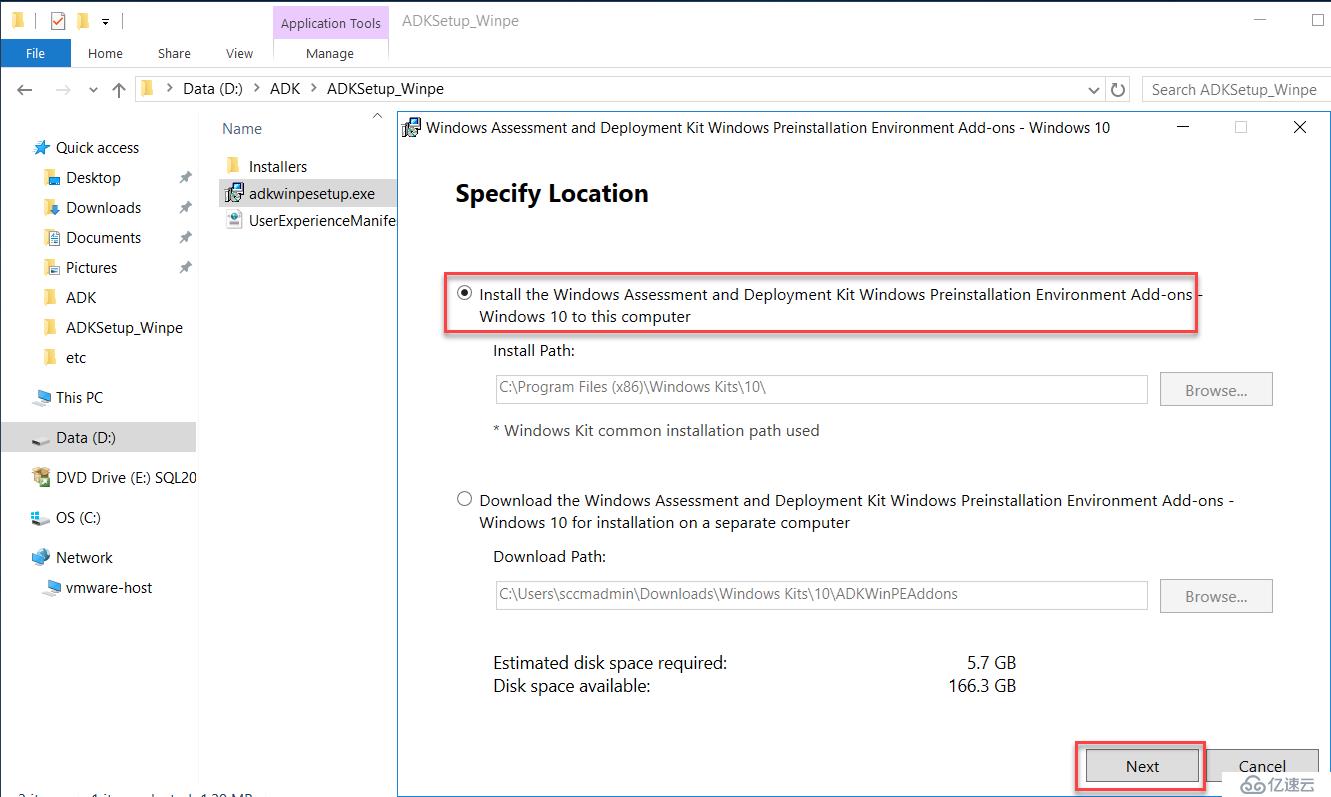Screen dimensions: 1331x797
Task: Go back with the Explorer back arrow
Action: pyautogui.click(x=25, y=89)
